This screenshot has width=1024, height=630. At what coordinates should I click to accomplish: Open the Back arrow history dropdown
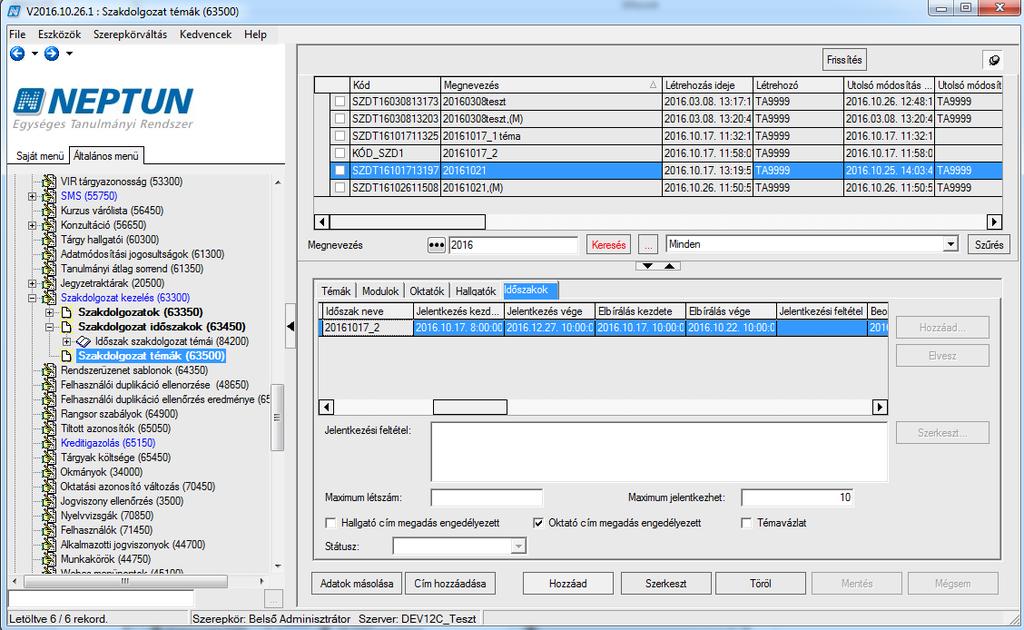pyautogui.click(x=35, y=54)
